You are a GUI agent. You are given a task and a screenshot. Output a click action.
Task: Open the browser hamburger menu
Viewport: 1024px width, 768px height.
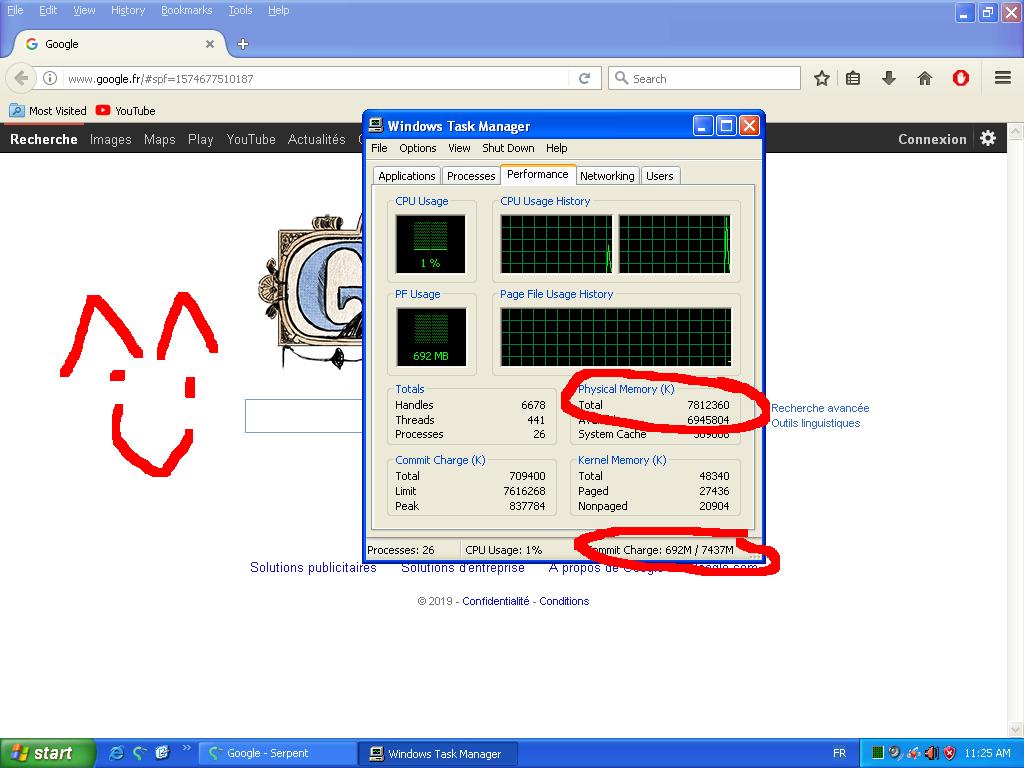[x=1003, y=78]
